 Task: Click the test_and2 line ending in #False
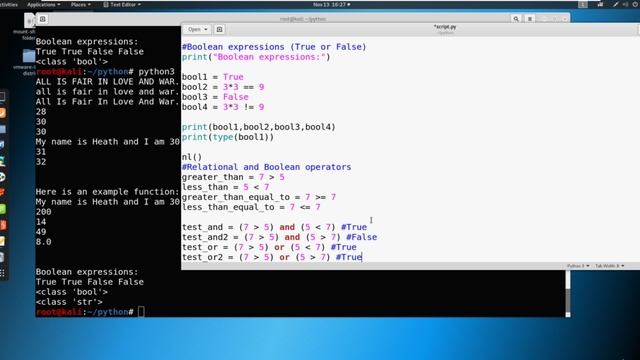click(x=279, y=237)
